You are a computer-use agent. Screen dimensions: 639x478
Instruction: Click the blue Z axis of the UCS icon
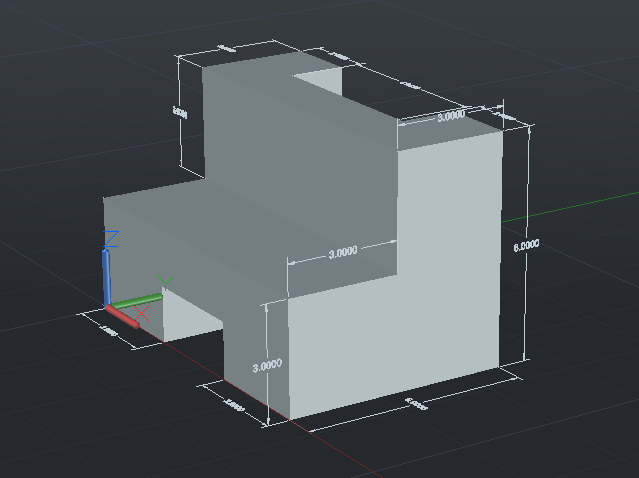(108, 272)
